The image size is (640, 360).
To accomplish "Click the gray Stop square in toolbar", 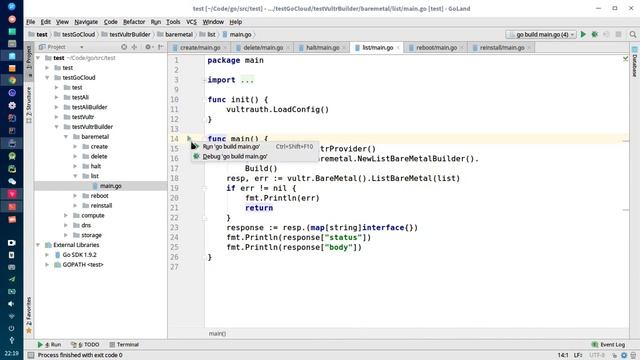I will pos(618,35).
